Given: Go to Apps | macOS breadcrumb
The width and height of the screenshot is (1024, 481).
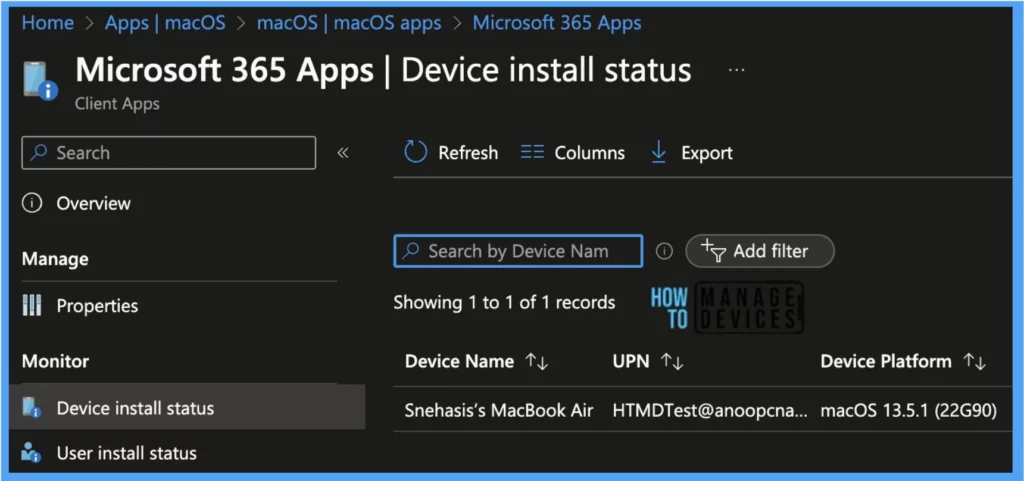Looking at the screenshot, I should click(x=165, y=23).
